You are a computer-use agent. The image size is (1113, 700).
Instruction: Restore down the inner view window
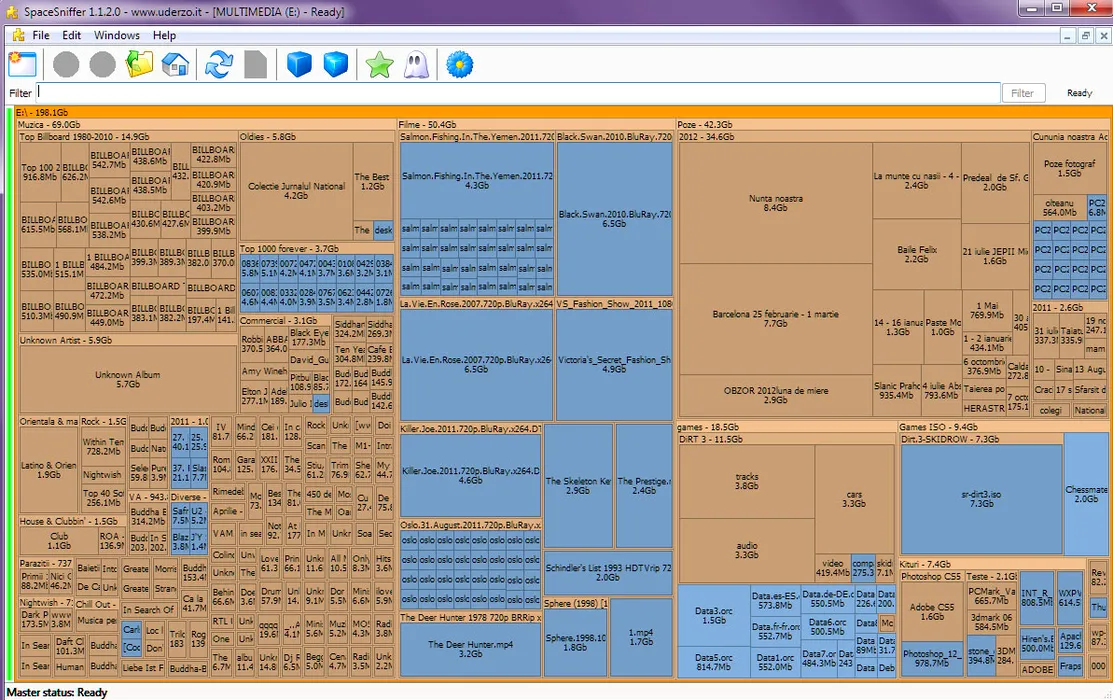coord(1085,35)
